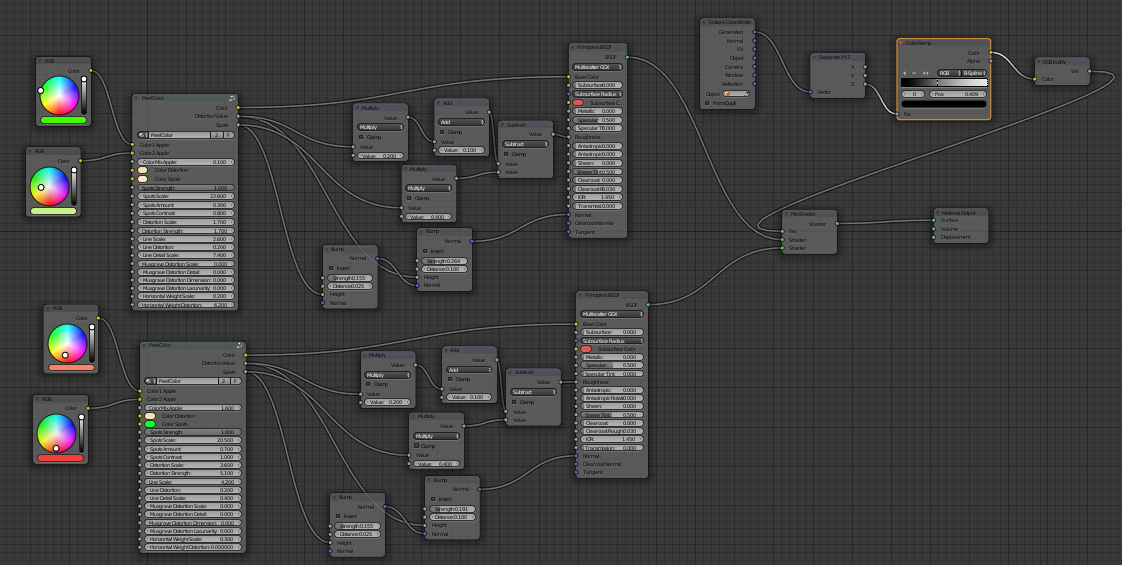Screen dimensions: 1122x565
Task: Click Fac input socket on MixShader node
Action: [782, 231]
